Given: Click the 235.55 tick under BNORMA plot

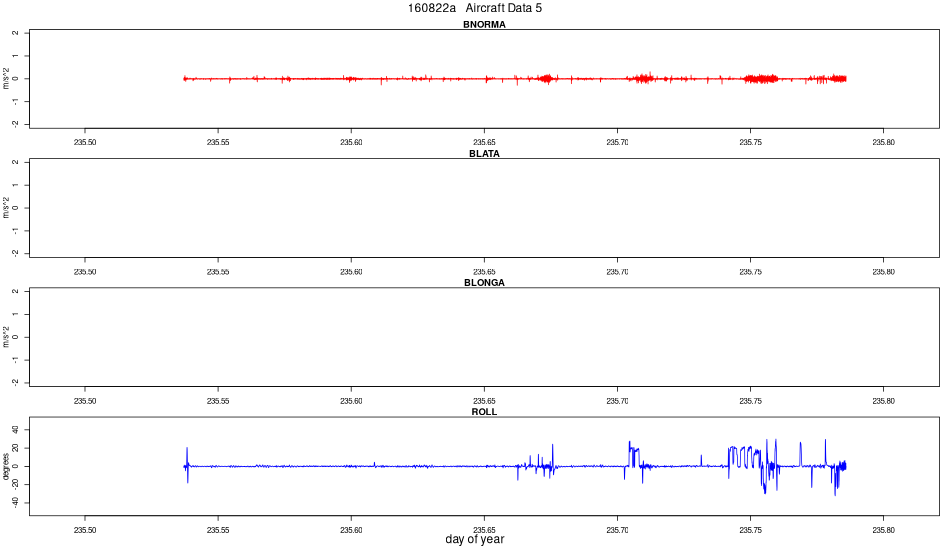Looking at the screenshot, I should tap(218, 142).
